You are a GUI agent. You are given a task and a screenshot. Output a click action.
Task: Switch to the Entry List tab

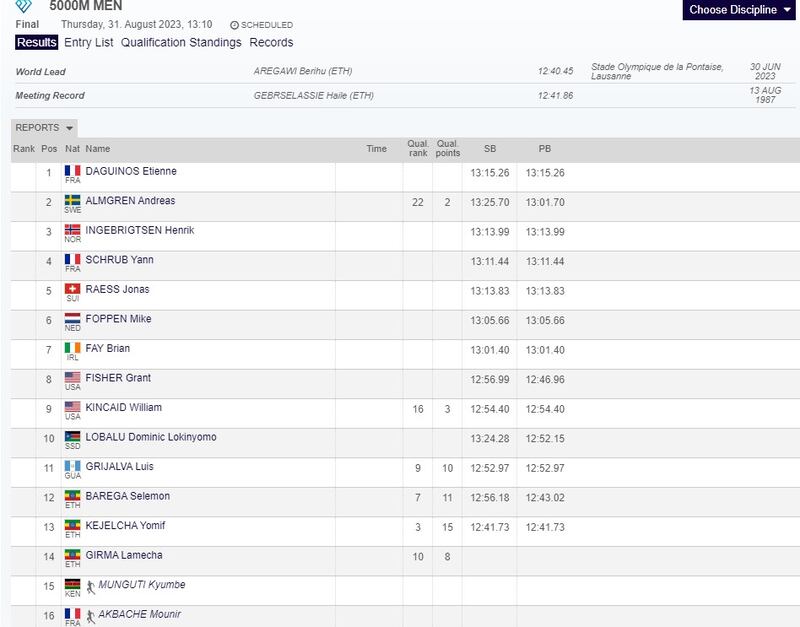click(x=89, y=42)
